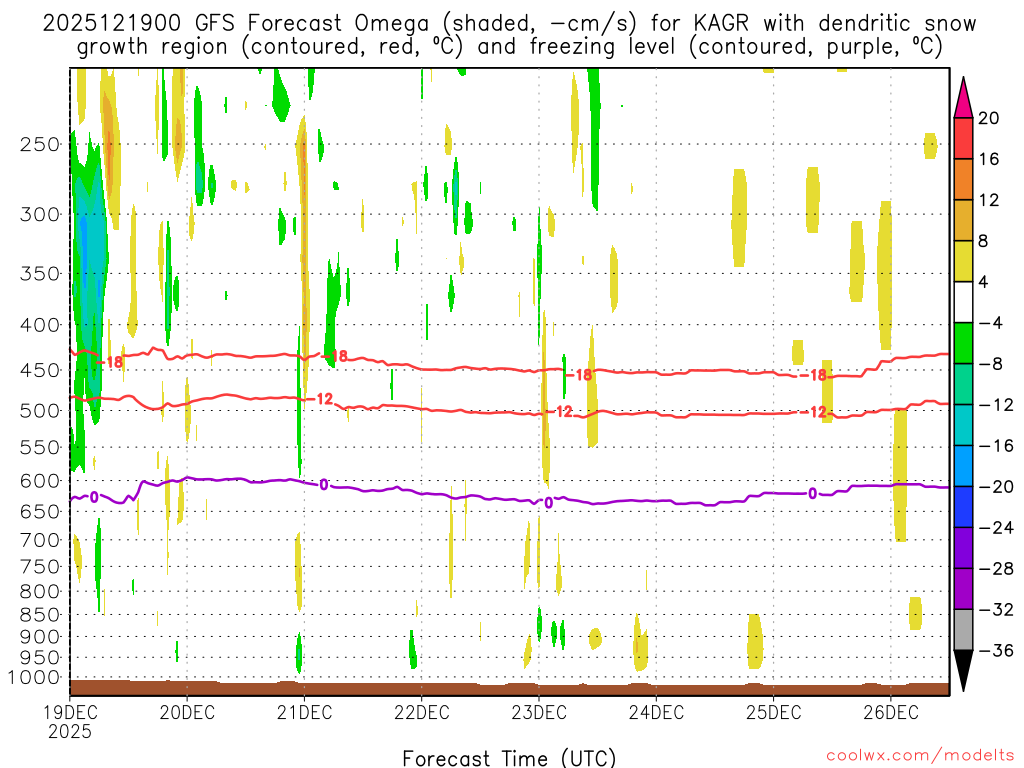Click the -12 contour label near 23DEC
Viewport: 1024px width, 768px height.
click(x=560, y=411)
